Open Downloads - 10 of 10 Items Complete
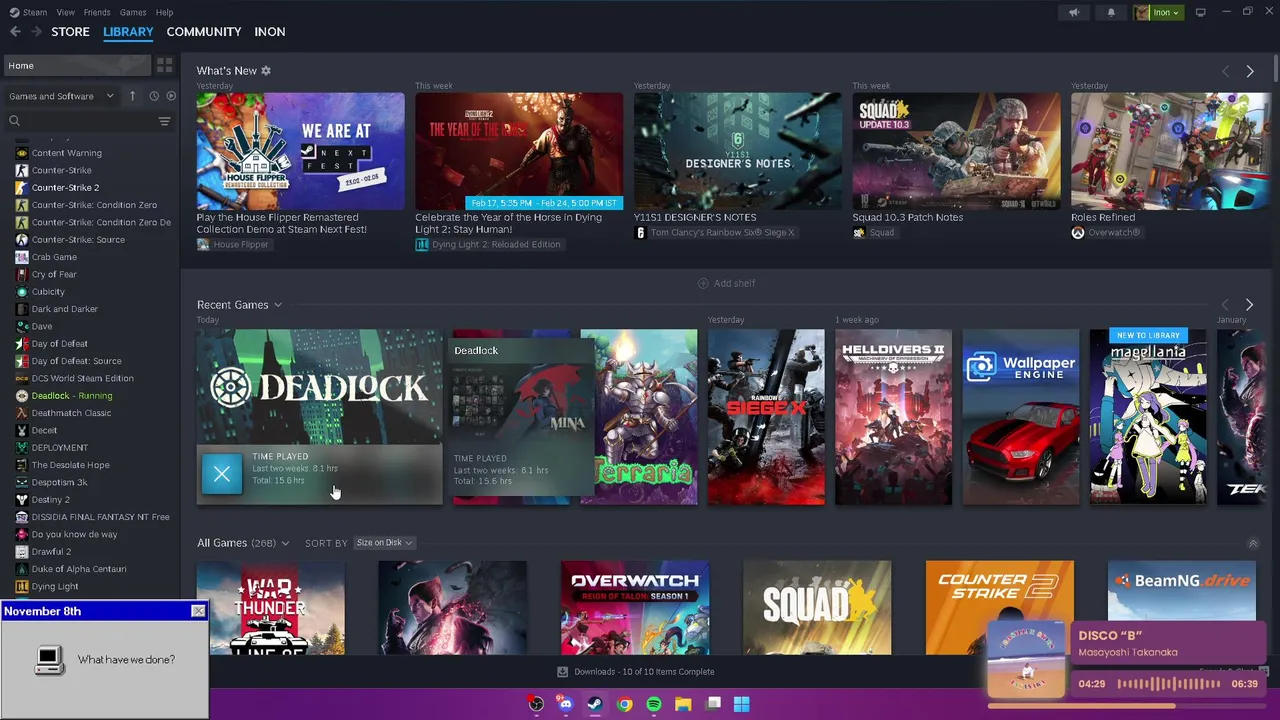1280x720 pixels. [x=636, y=672]
